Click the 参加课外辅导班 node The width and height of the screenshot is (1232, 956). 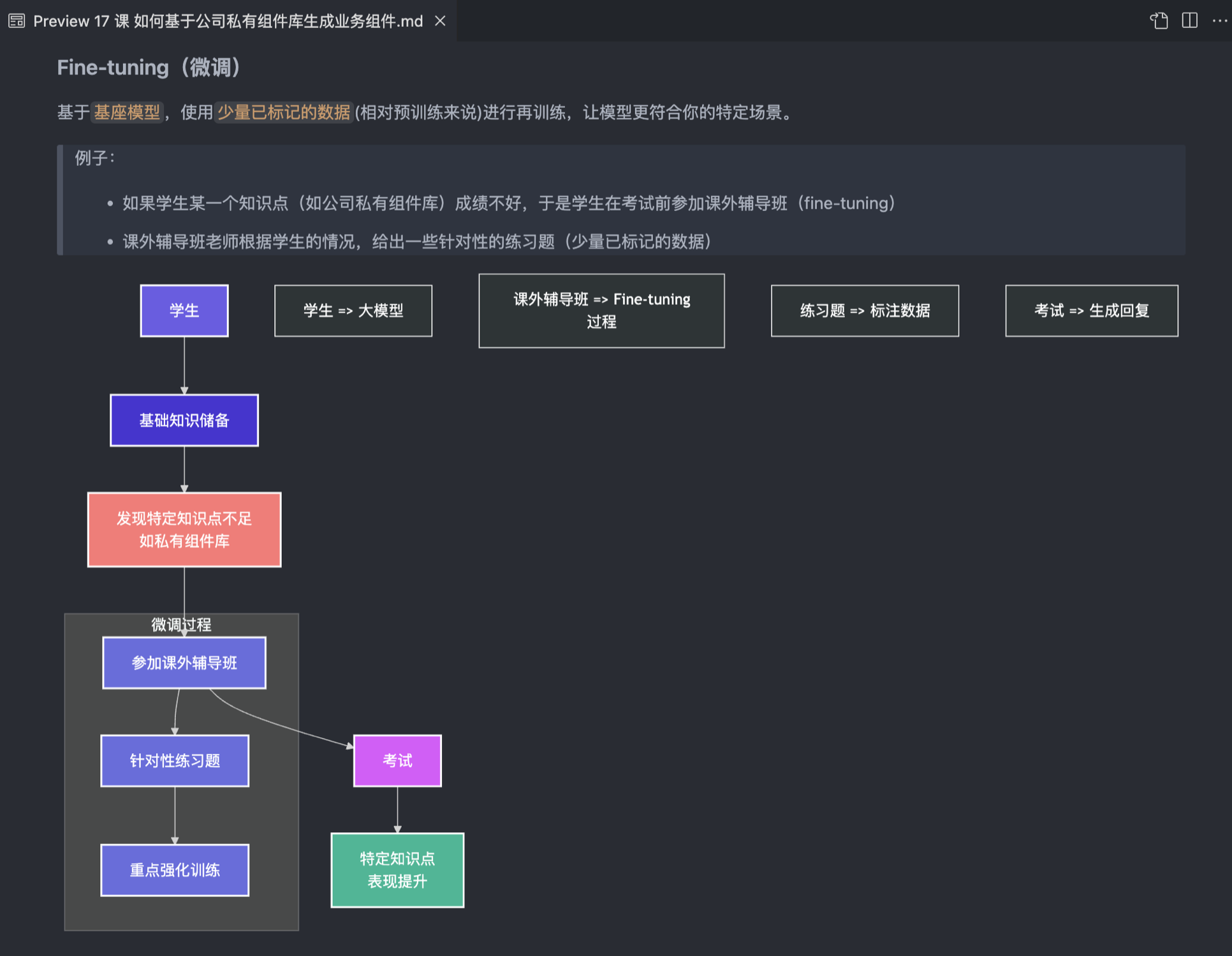(x=184, y=663)
